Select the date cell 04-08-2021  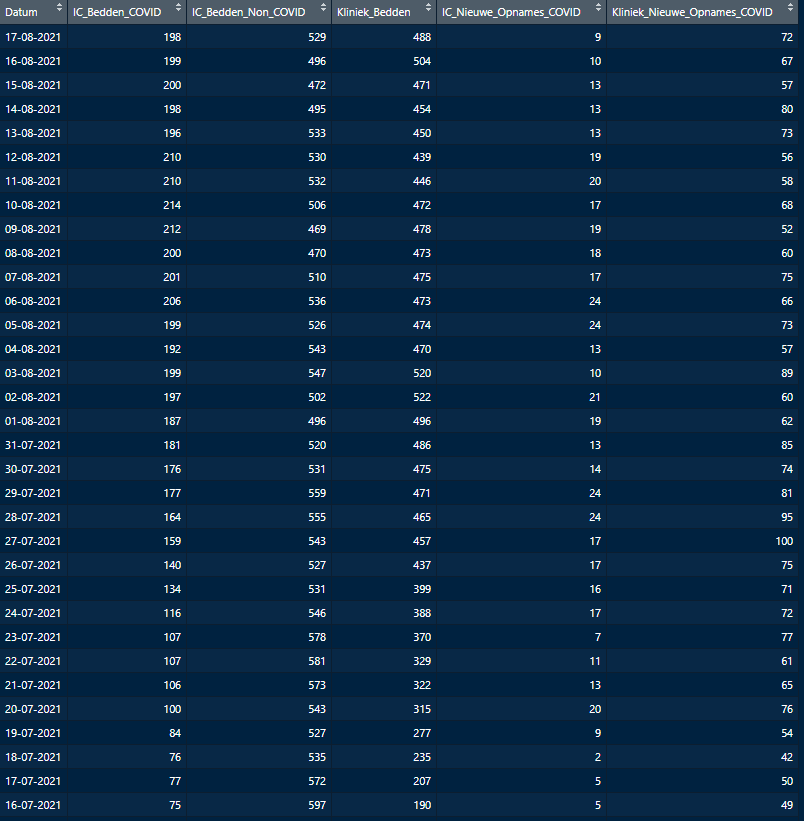pyautogui.click(x=33, y=349)
